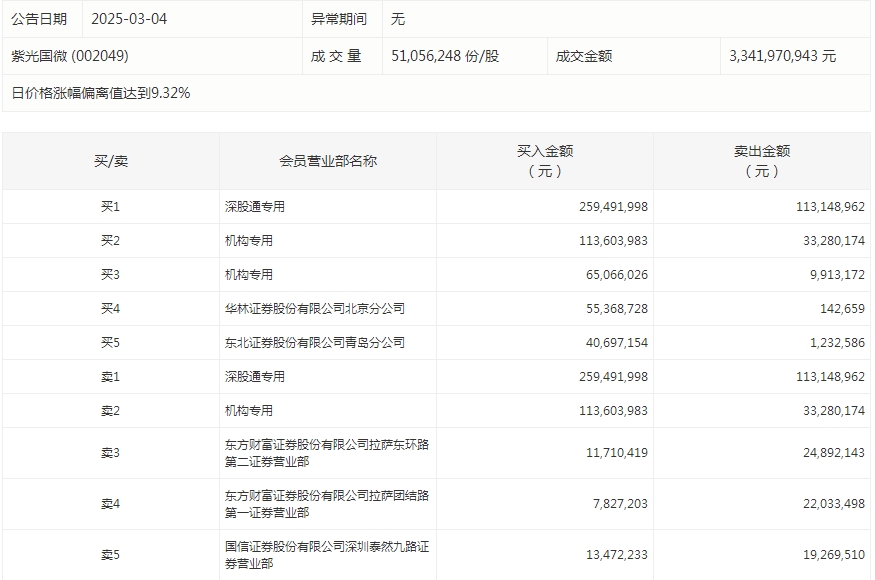Select 国信证券深圳泰然九路证券营业部

[x=327, y=555]
